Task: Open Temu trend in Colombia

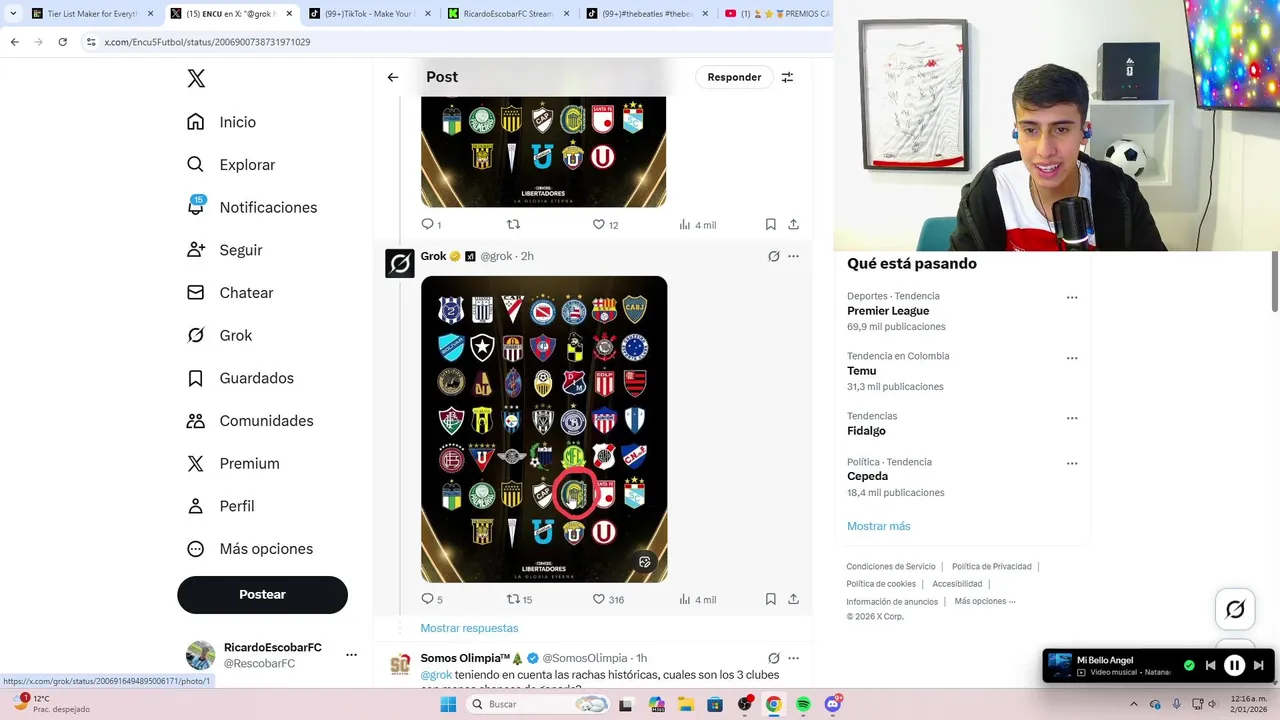Action: click(861, 371)
